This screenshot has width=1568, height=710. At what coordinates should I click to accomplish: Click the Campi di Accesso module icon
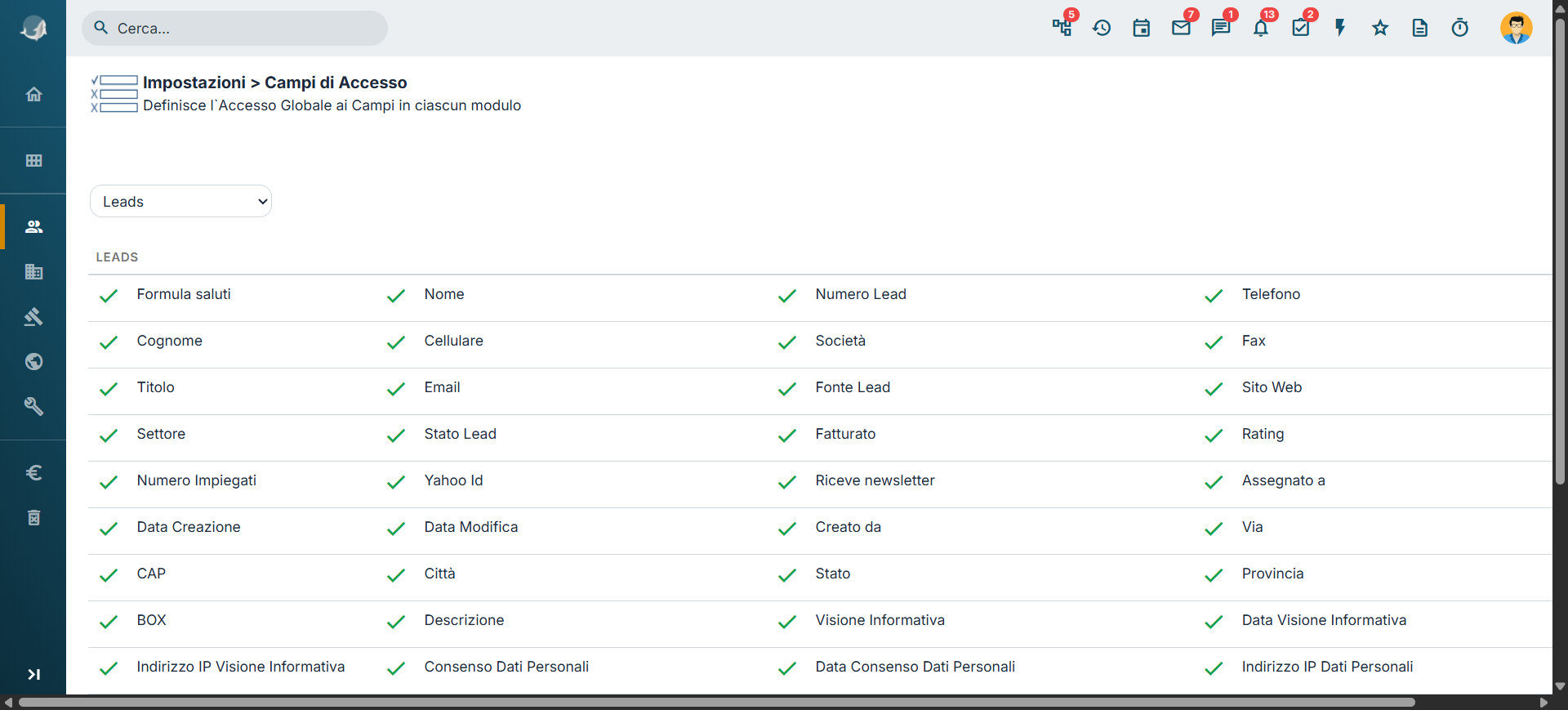click(x=114, y=94)
